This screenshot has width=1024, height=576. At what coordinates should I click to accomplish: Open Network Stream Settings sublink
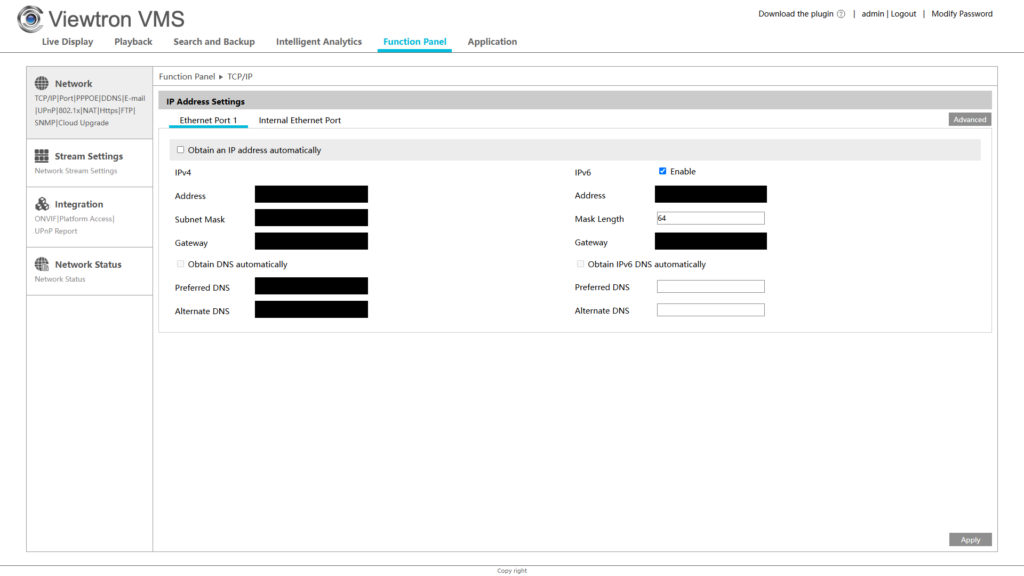pyautogui.click(x=76, y=171)
